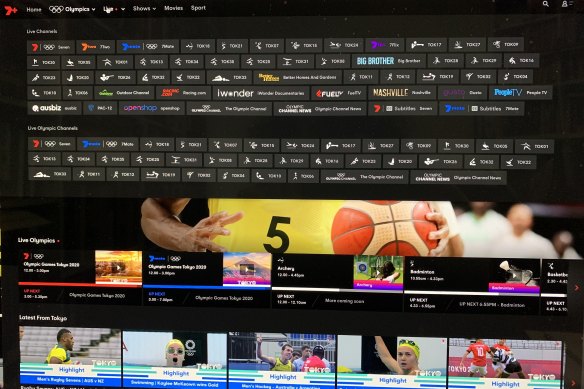
Task: Click Up Next Badminton text on Badminton card
Action: coord(492,305)
